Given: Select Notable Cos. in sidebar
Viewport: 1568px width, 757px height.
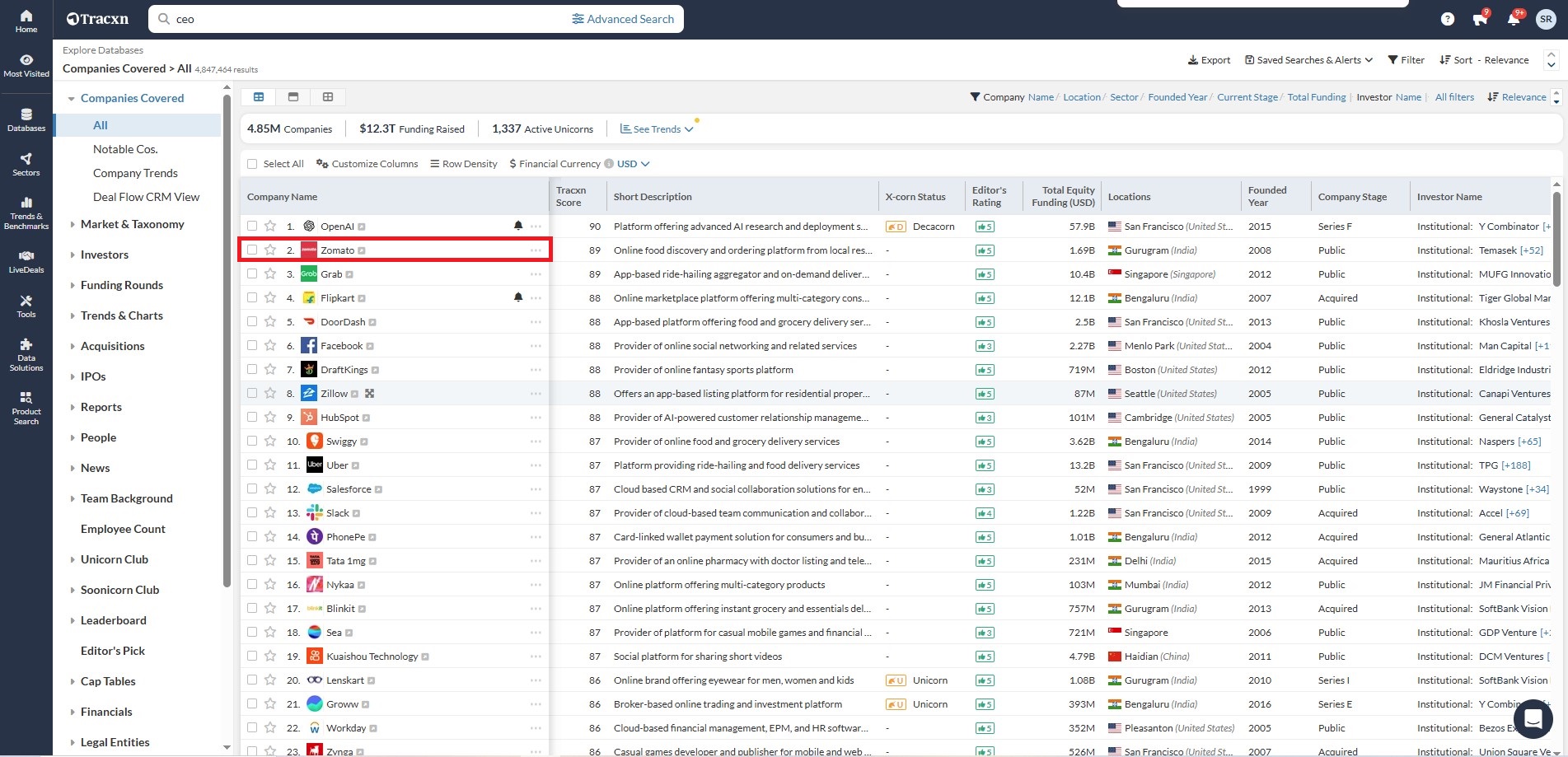Looking at the screenshot, I should [125, 149].
